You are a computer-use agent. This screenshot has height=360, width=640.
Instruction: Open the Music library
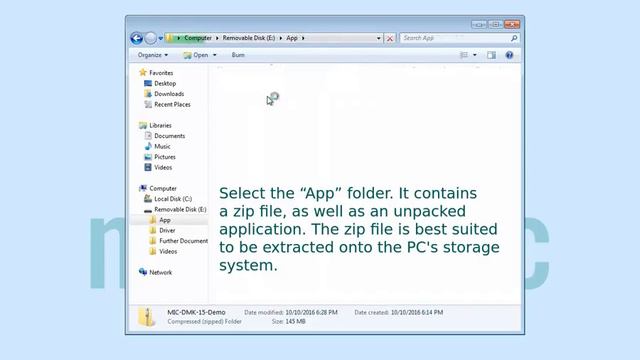pos(162,146)
